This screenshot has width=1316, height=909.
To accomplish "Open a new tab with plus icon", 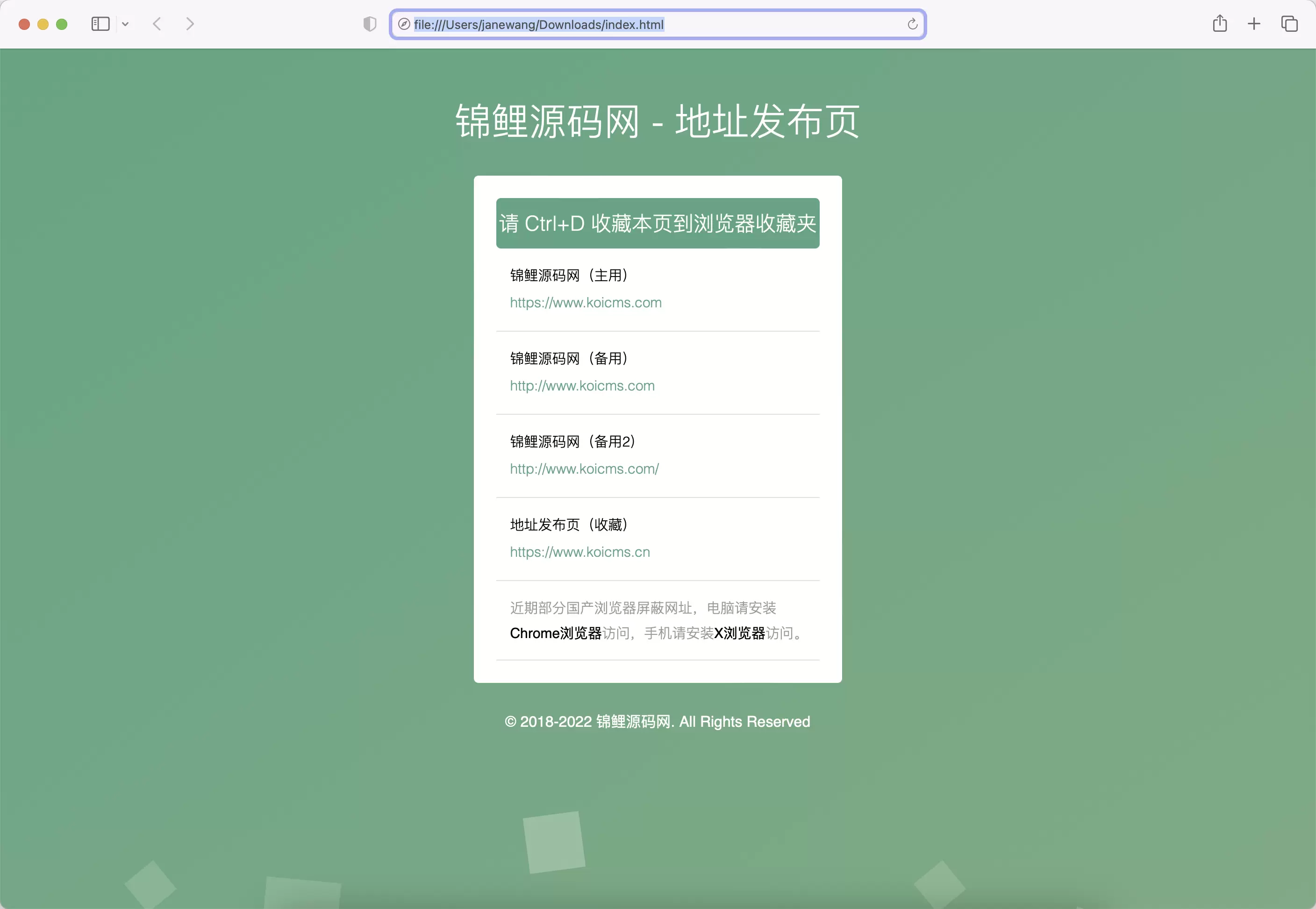I will pyautogui.click(x=1254, y=24).
